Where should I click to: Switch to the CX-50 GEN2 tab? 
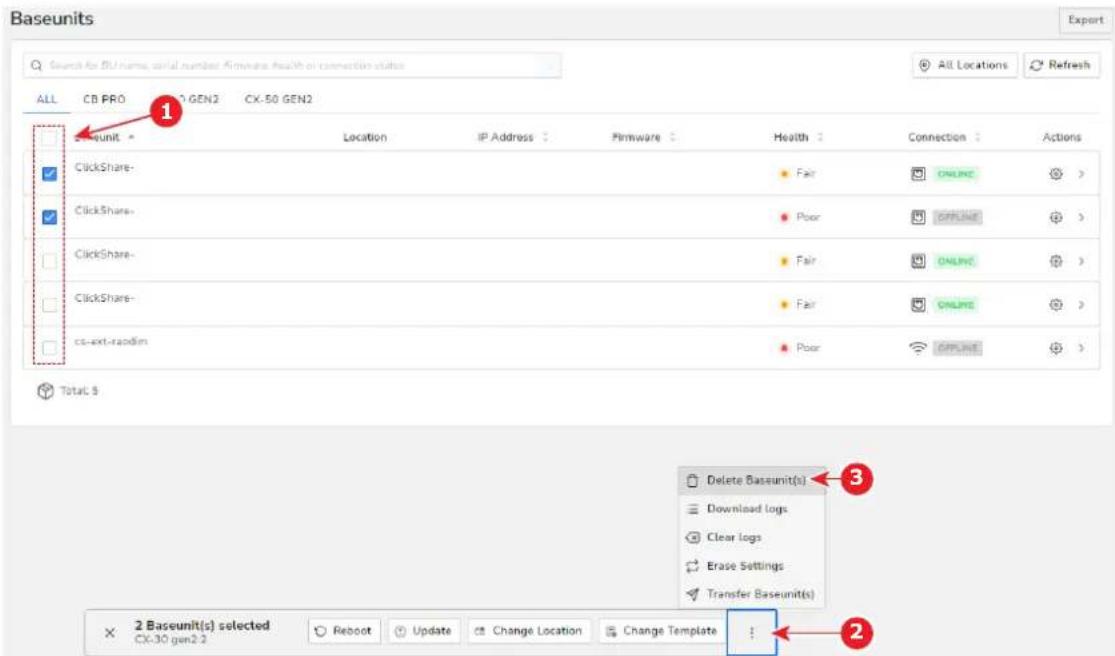279,100
